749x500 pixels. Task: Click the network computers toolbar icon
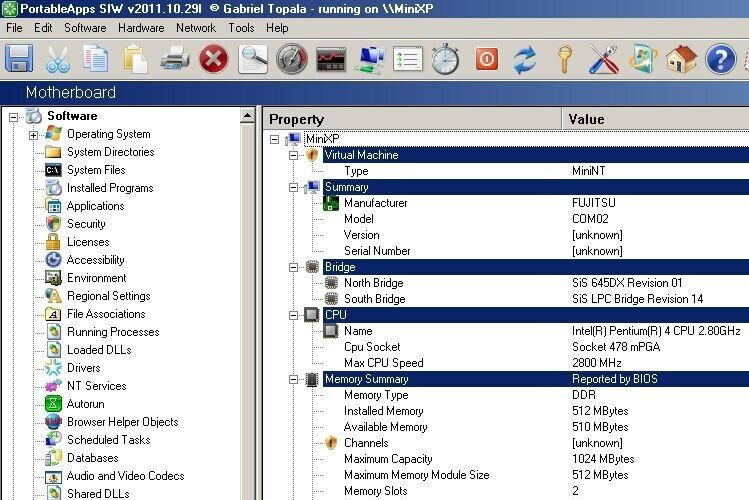click(x=370, y=59)
